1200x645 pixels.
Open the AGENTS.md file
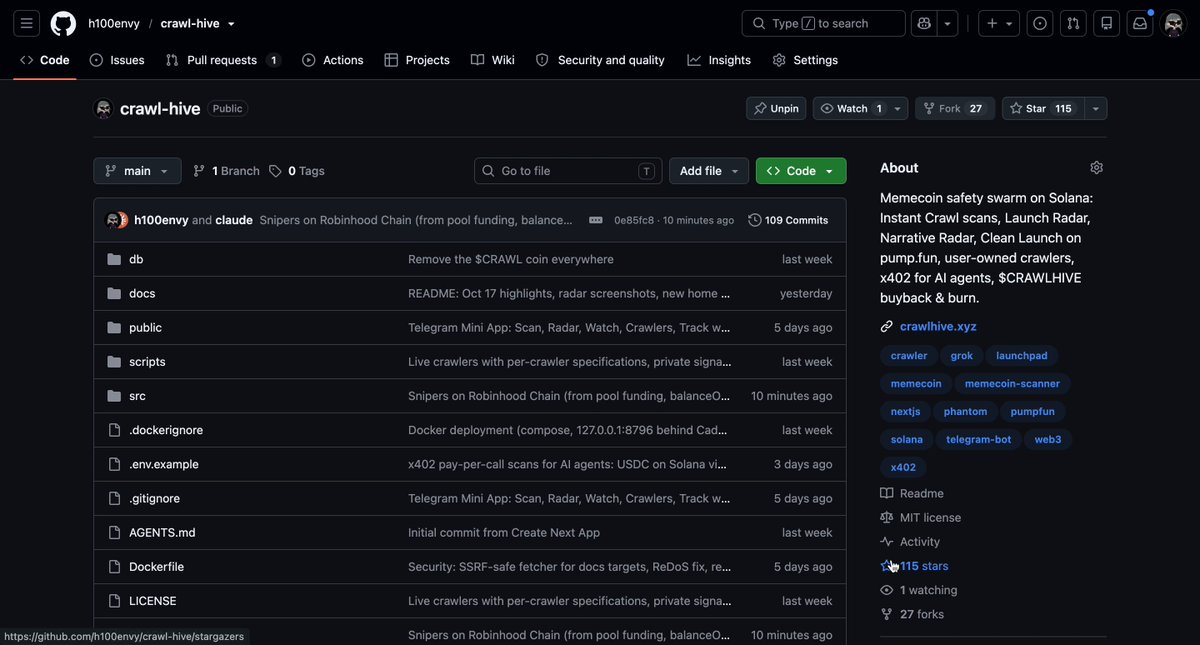[x=162, y=533]
